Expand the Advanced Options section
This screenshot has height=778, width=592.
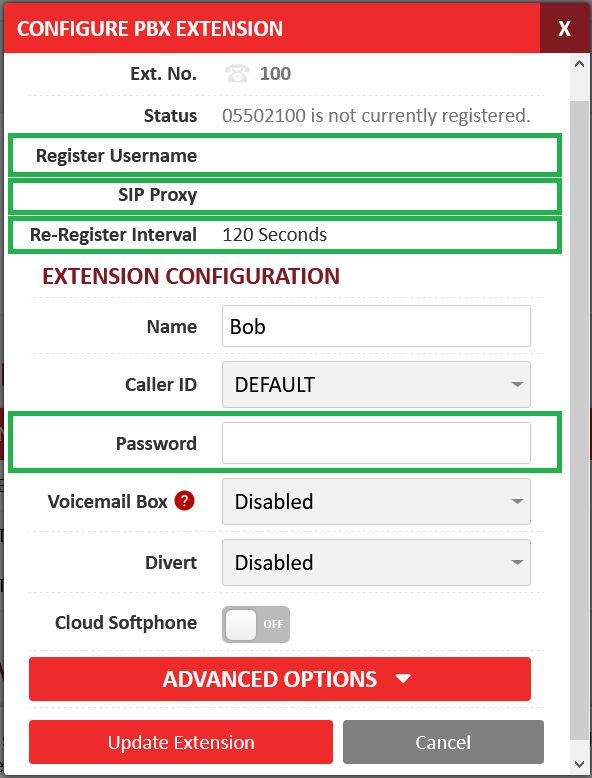pos(280,679)
